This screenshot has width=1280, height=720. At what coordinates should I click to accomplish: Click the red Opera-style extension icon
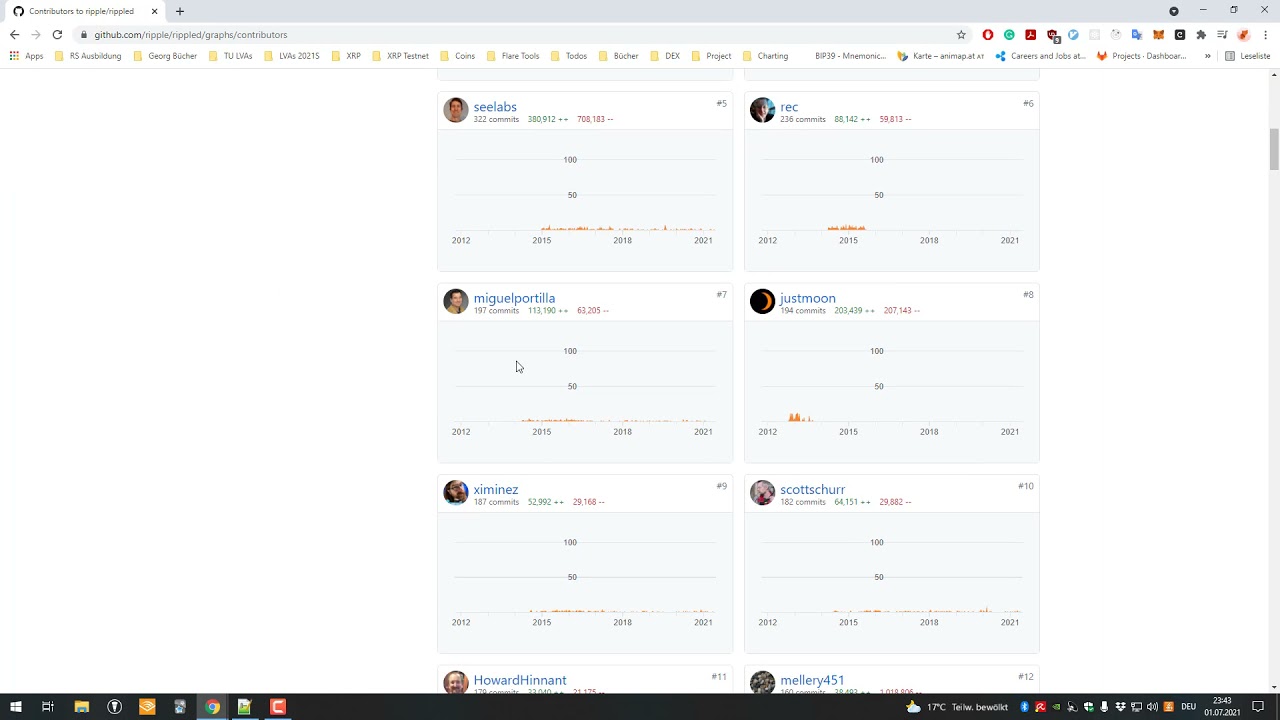point(988,34)
